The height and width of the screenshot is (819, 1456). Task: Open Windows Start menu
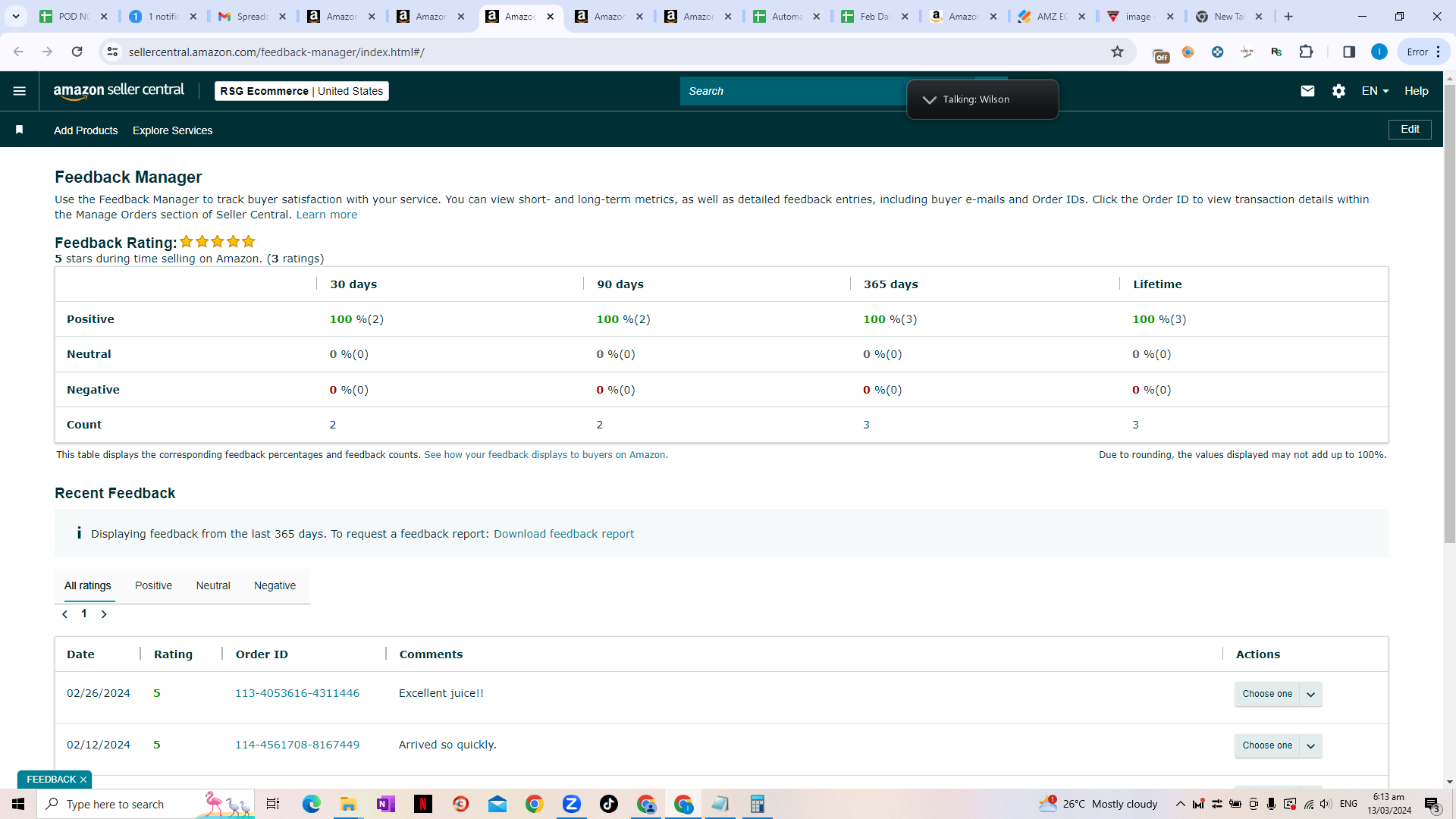tap(18, 804)
